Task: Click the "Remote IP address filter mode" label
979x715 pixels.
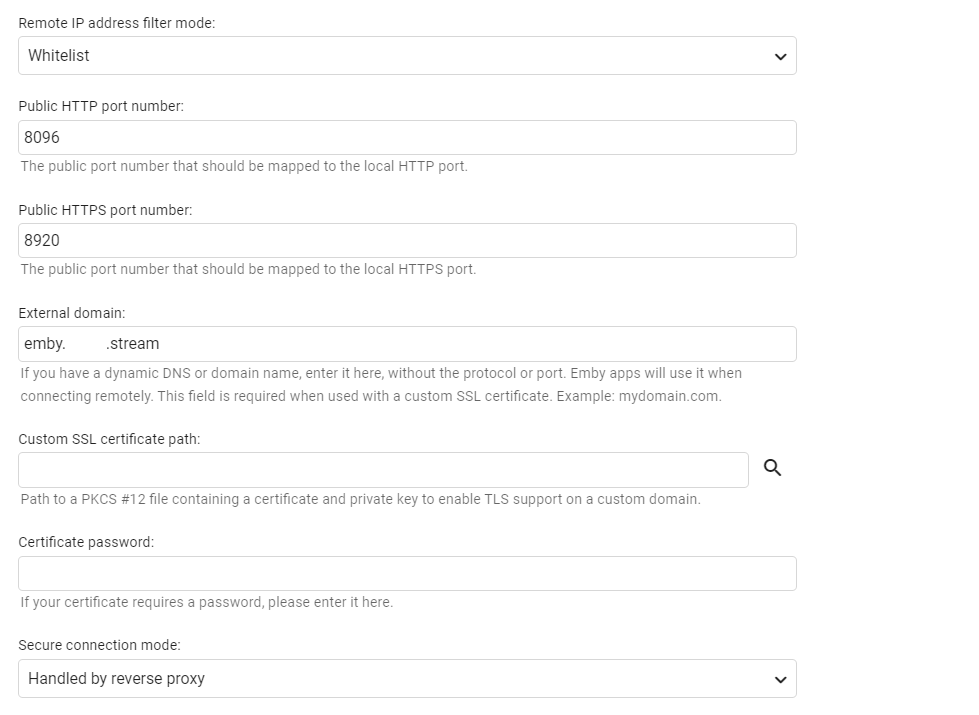Action: [x=117, y=23]
